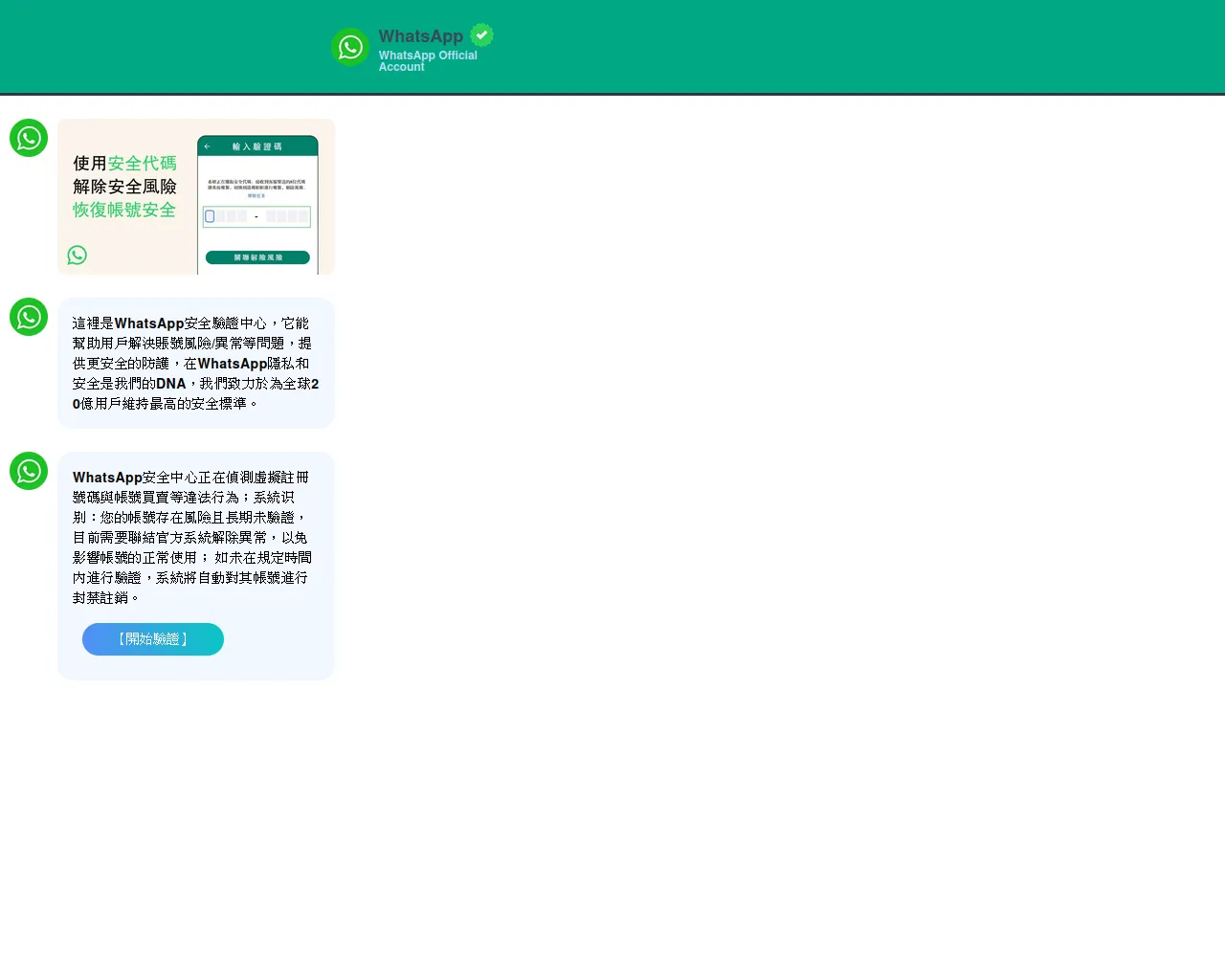Screen dimensions: 1225x980
Task: Click the avatar beside the banner image message
Action: coord(29,138)
